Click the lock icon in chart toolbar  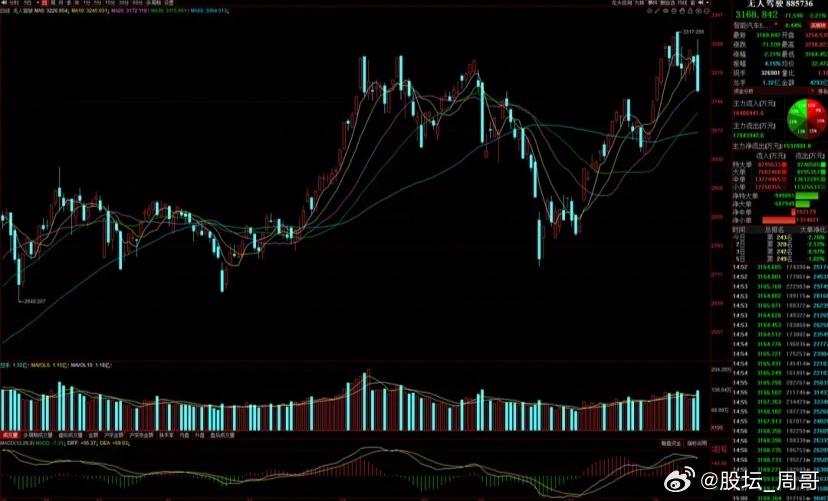tap(690, 11)
